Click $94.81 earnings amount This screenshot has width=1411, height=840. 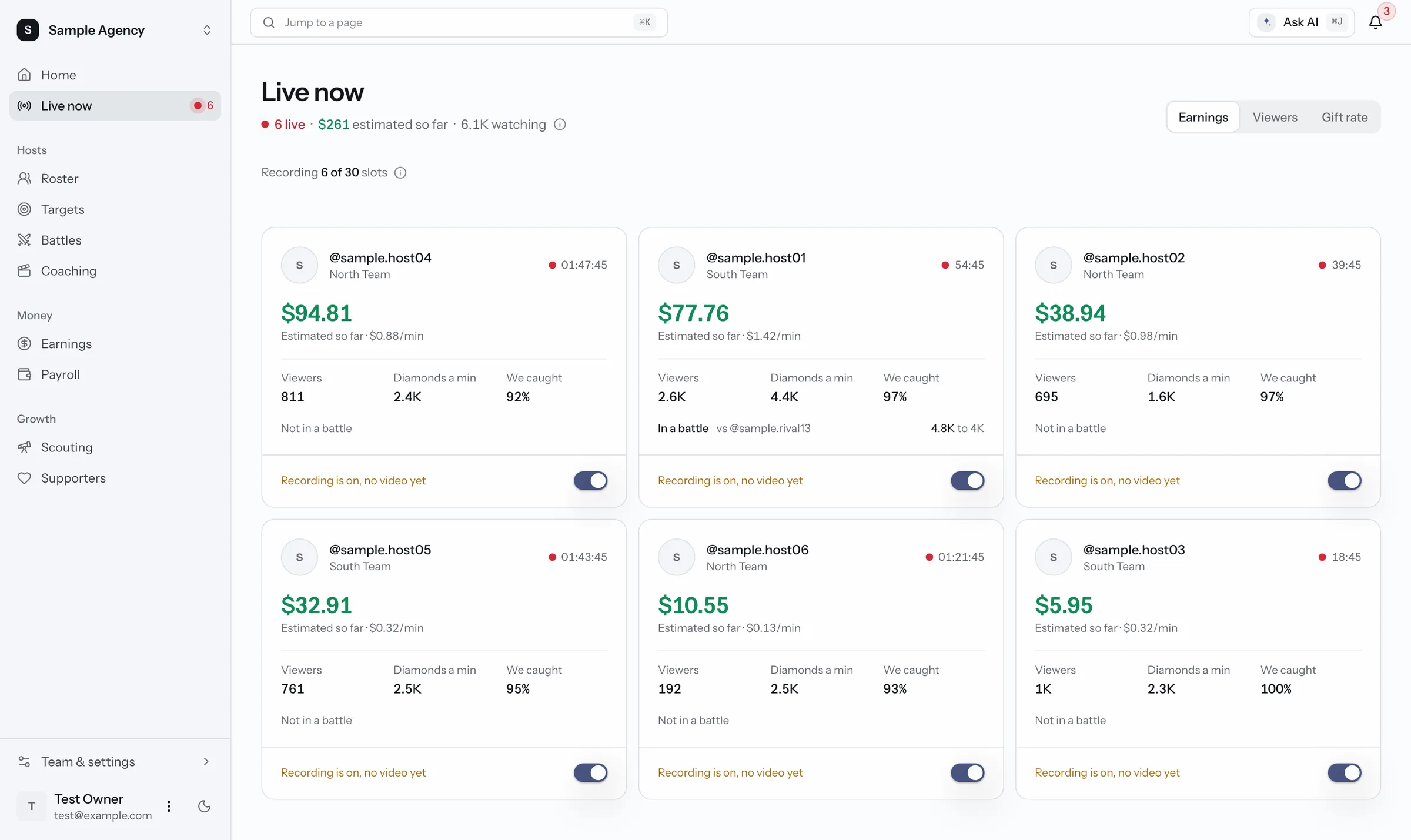316,313
